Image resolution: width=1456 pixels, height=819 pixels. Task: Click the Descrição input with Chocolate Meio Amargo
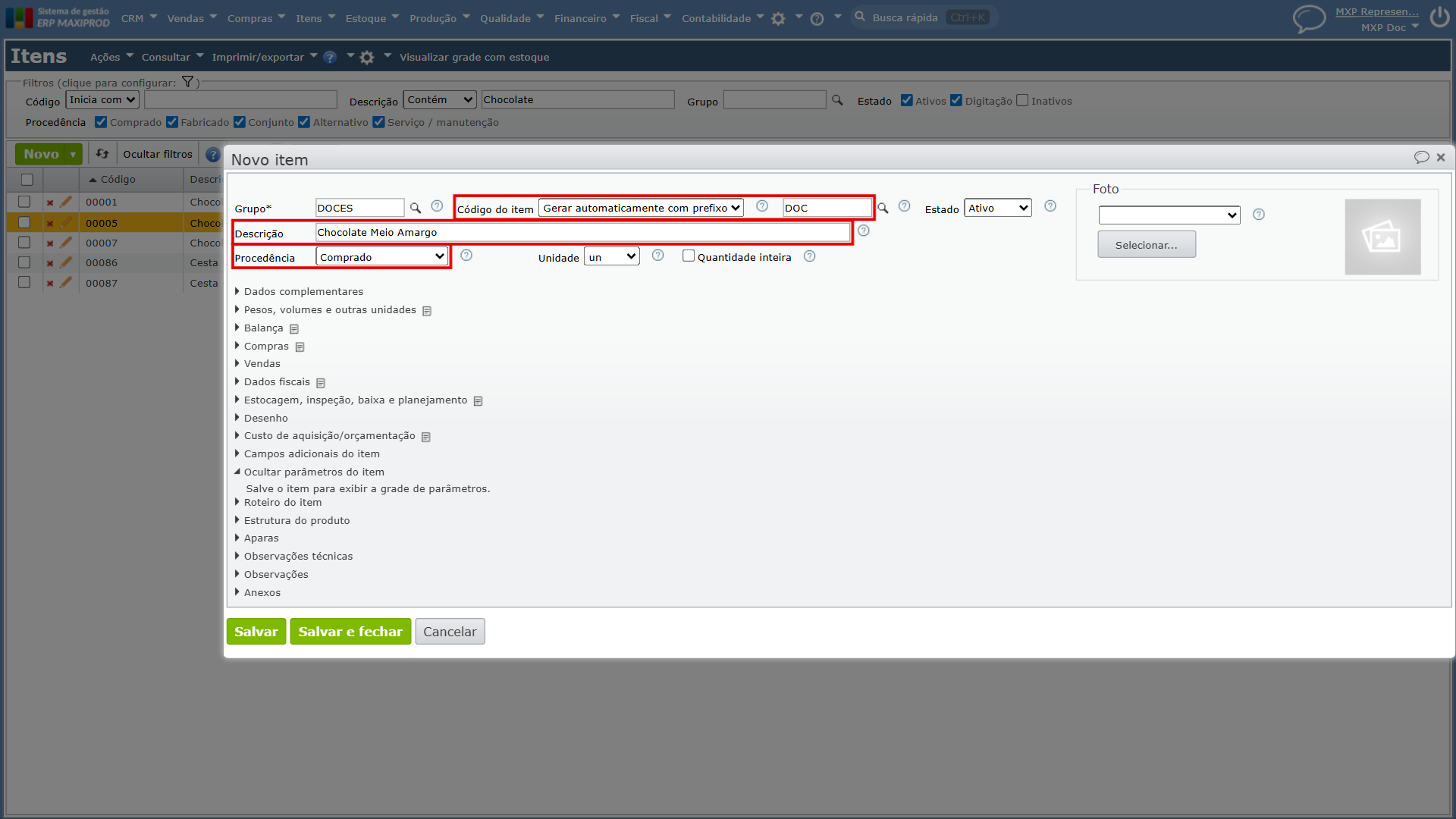[x=582, y=233]
